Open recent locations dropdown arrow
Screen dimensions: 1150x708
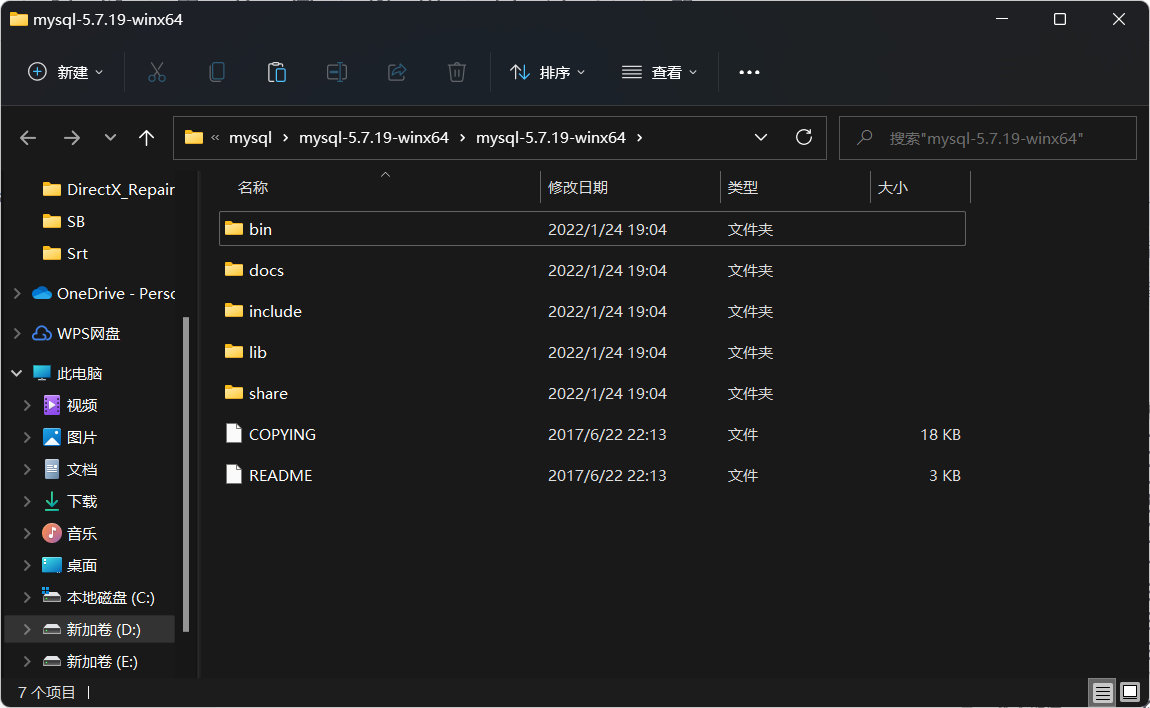110,137
